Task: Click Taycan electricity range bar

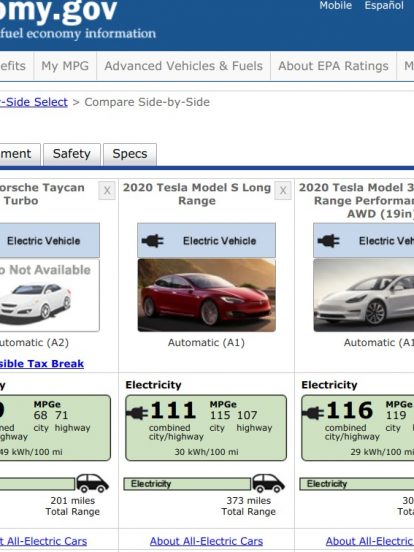Action: click(38, 484)
